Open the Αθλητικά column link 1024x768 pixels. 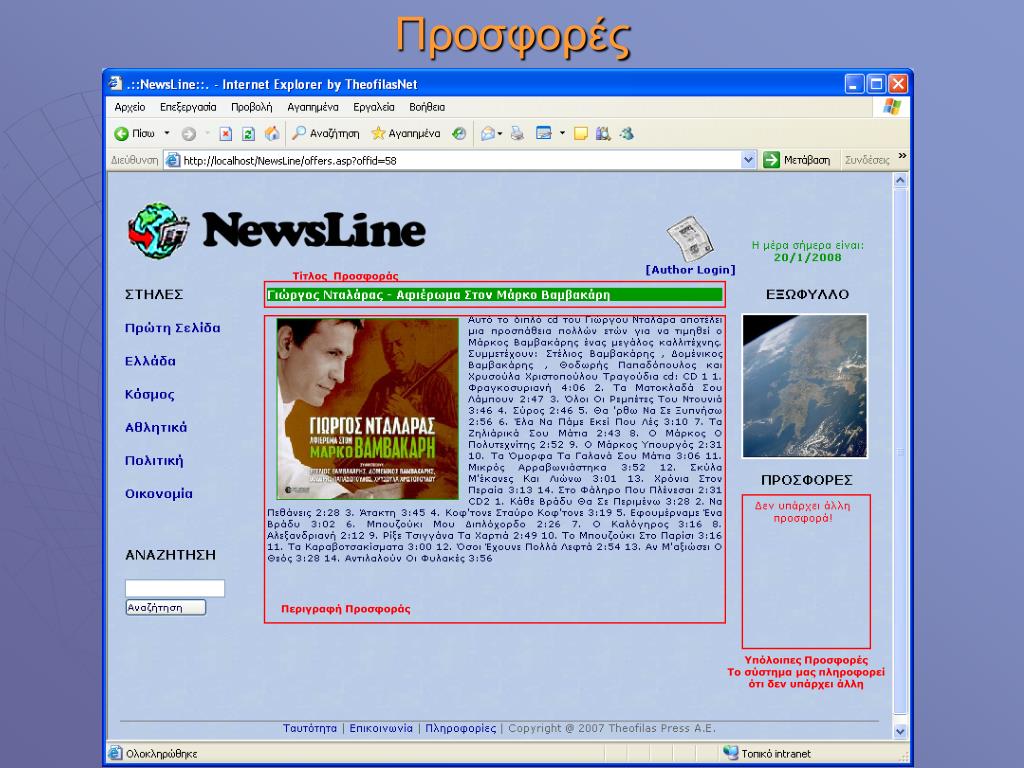(x=156, y=427)
